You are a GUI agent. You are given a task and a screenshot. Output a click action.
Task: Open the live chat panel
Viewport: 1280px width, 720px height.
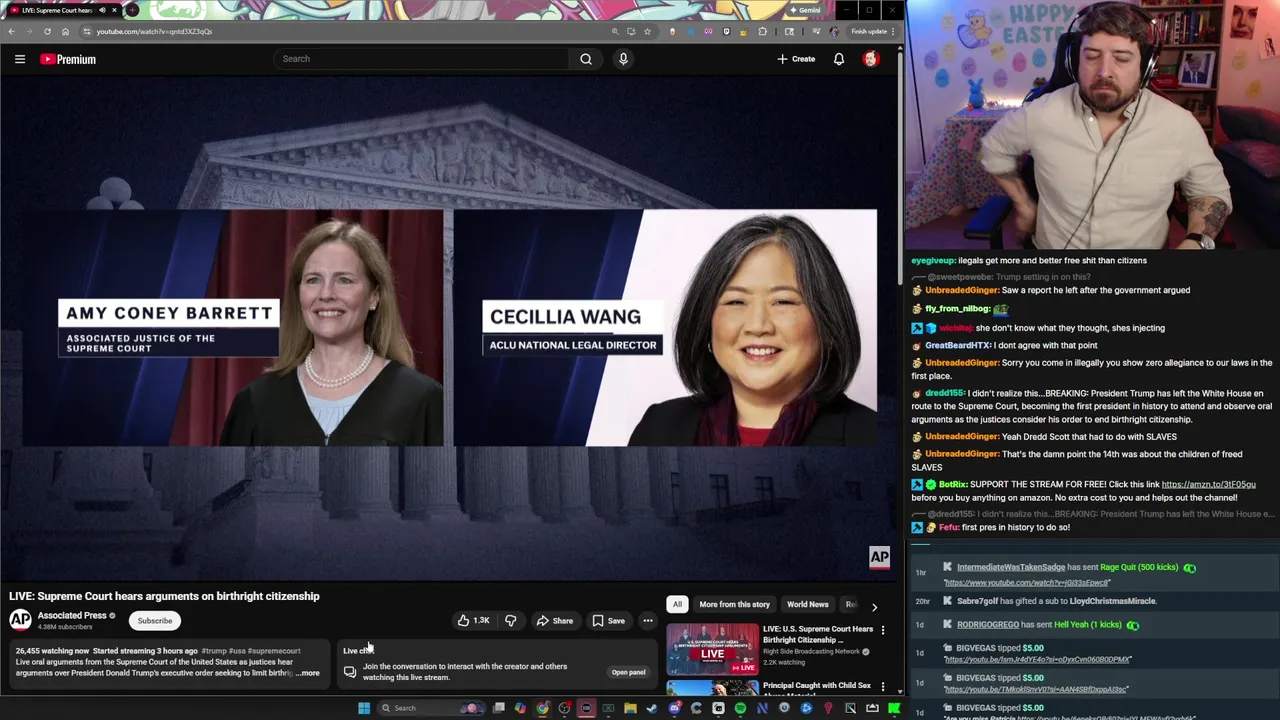[629, 672]
